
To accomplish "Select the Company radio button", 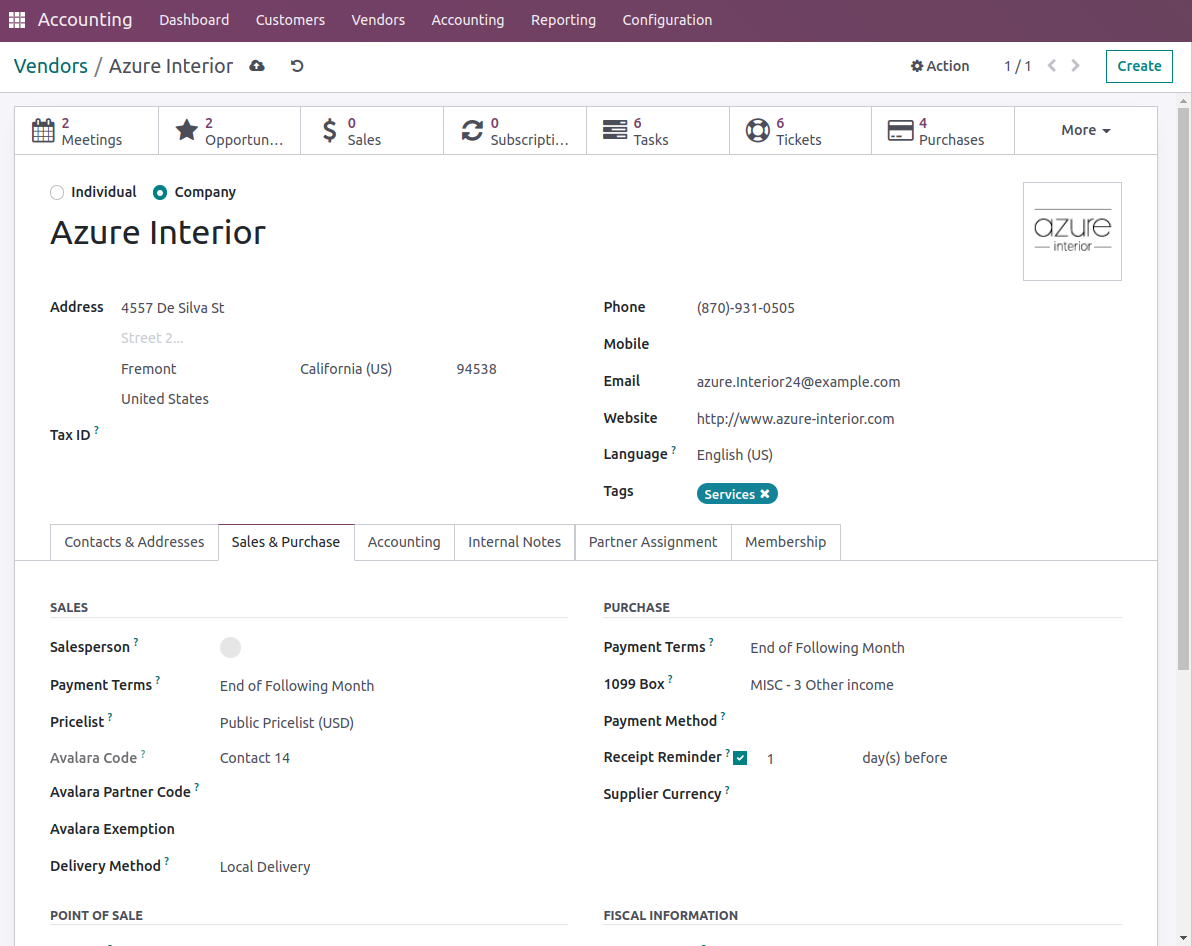I will (x=160, y=192).
